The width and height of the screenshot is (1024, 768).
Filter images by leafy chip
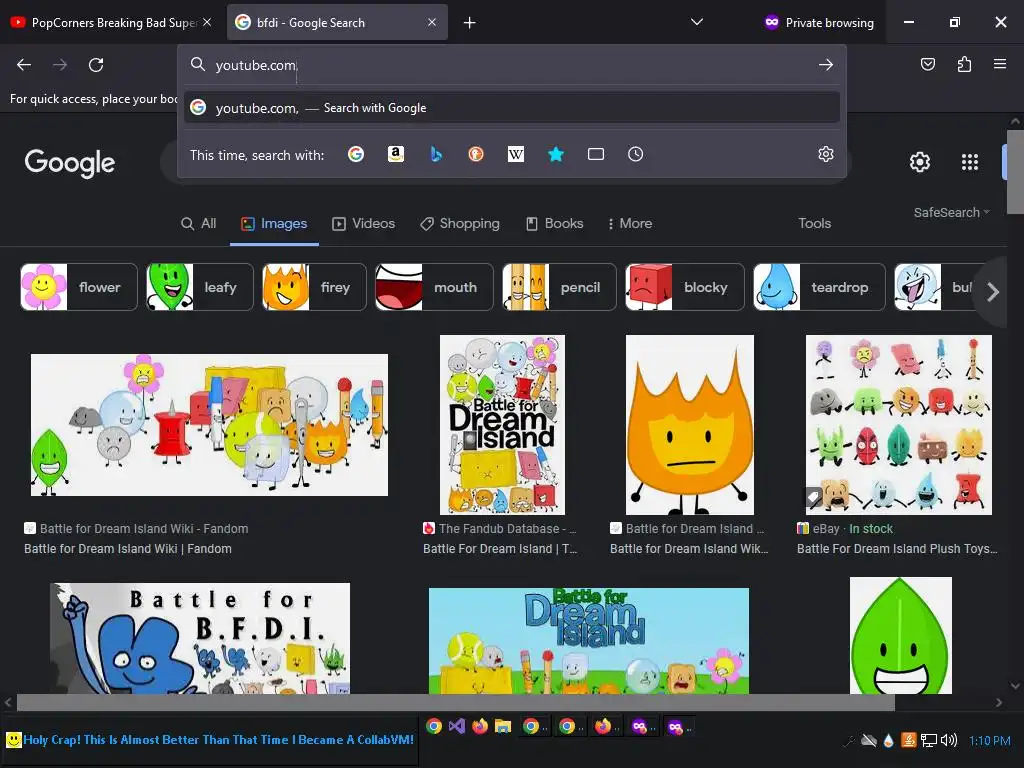[x=199, y=287]
